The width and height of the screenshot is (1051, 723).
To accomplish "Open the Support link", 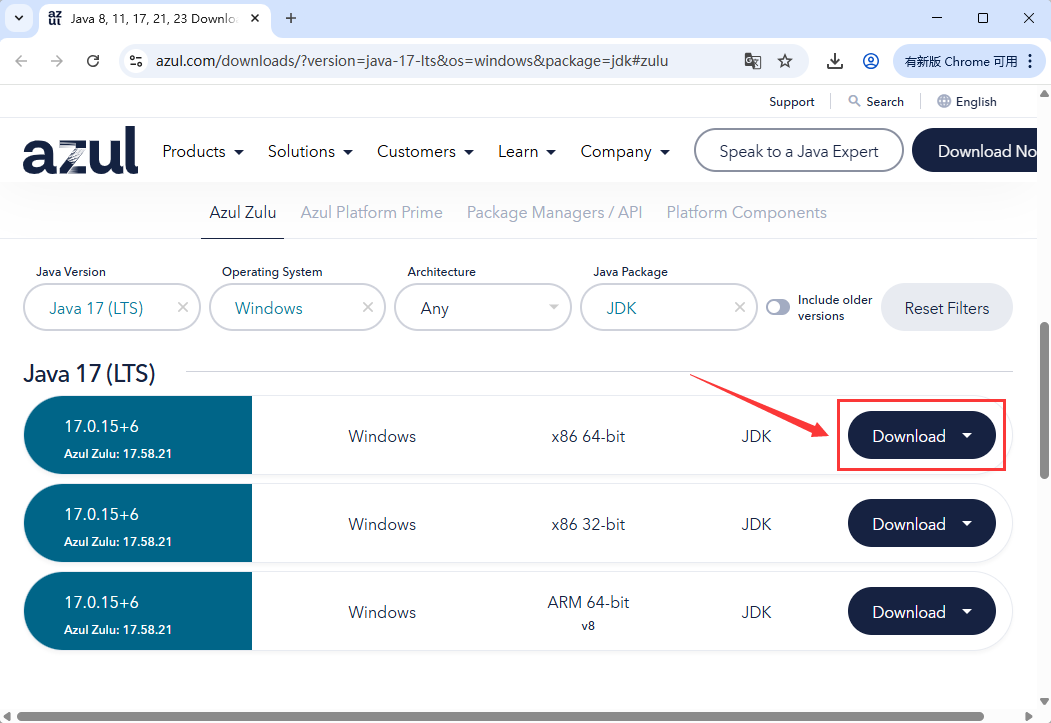I will click(x=792, y=101).
